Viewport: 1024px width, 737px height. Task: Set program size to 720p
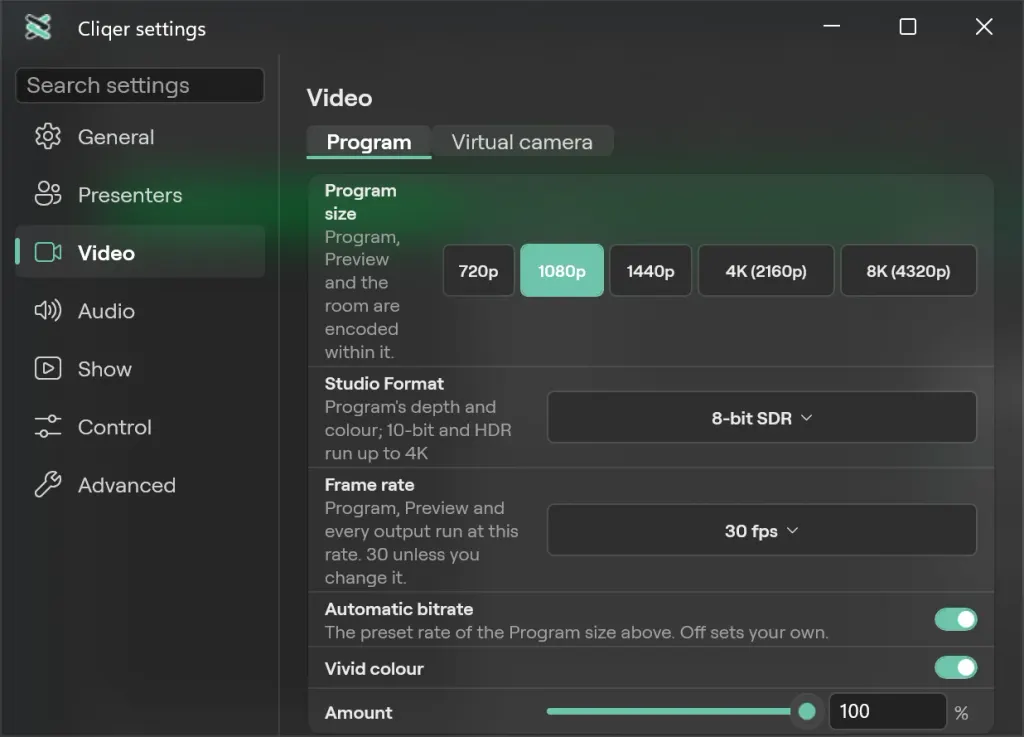click(478, 271)
